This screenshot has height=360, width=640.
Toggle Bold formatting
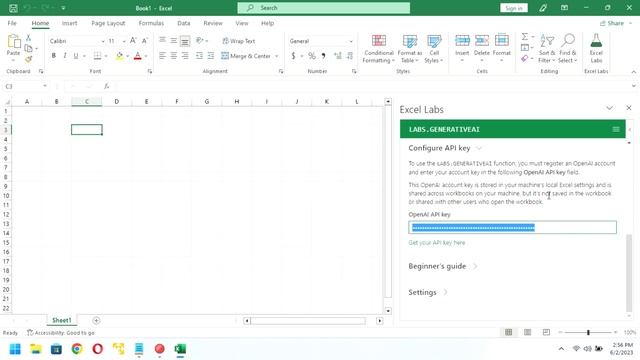click(x=53, y=56)
